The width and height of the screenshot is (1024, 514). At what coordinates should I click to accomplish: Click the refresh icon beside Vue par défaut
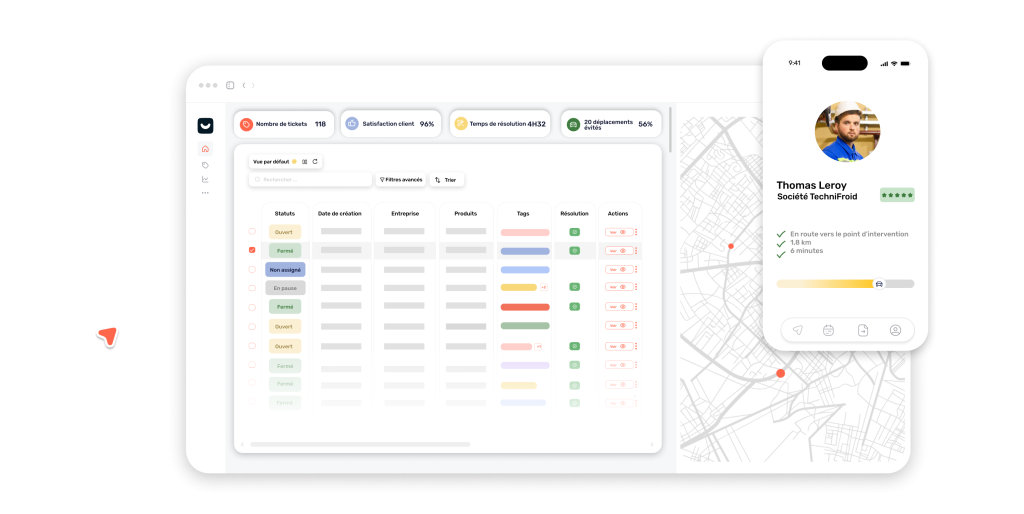coord(315,161)
